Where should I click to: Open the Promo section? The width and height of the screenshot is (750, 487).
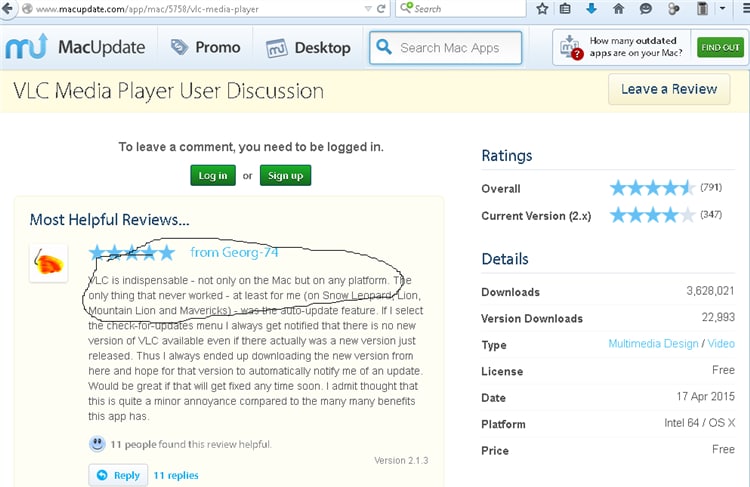coord(206,47)
